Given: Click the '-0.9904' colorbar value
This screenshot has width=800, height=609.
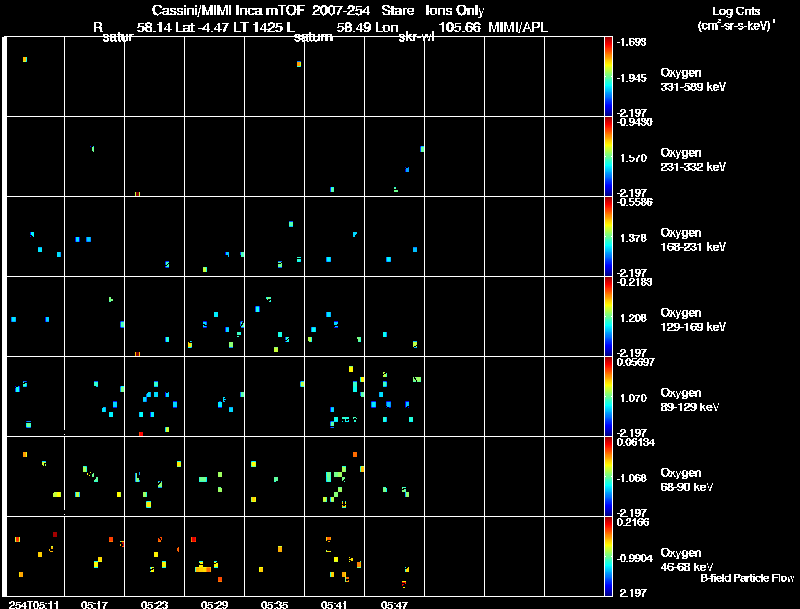Looking at the screenshot, I should tap(634, 559).
